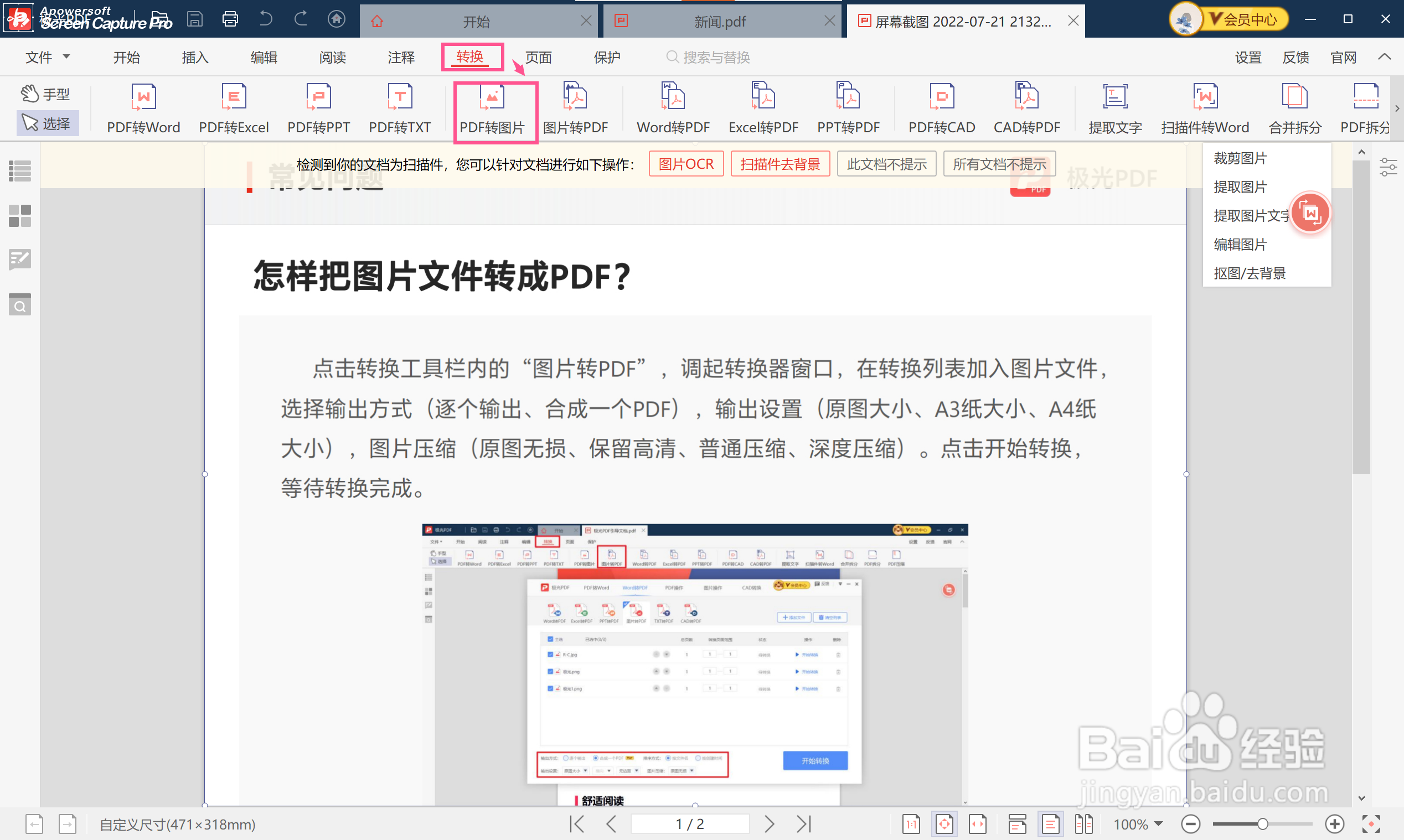Select the 手型 hand tool mode
Image resolution: width=1404 pixels, height=840 pixels.
tap(46, 94)
